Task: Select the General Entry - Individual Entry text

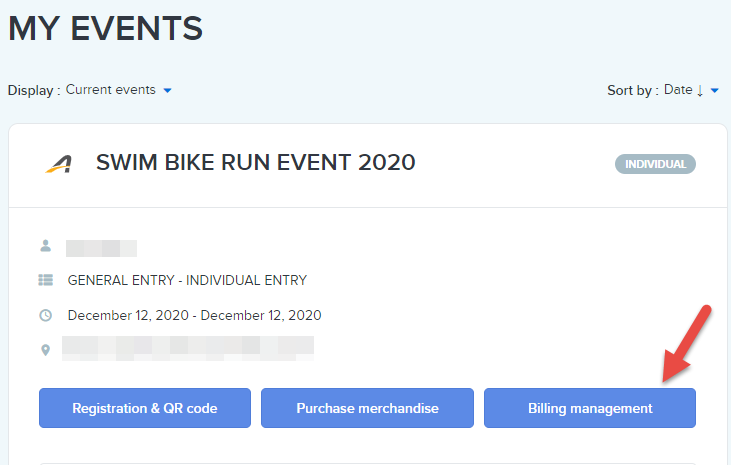Action: [x=187, y=281]
